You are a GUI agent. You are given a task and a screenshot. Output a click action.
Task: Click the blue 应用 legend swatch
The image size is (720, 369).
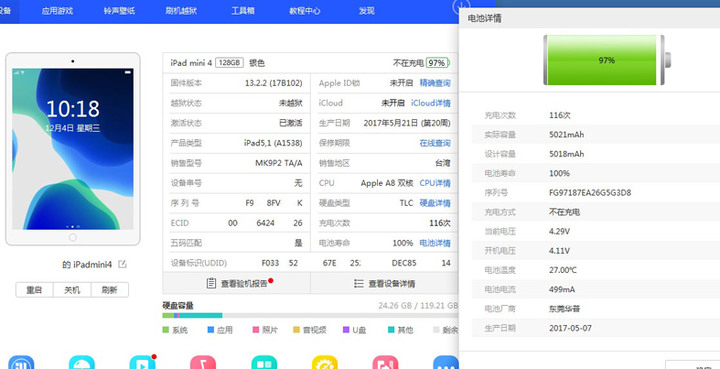point(211,330)
